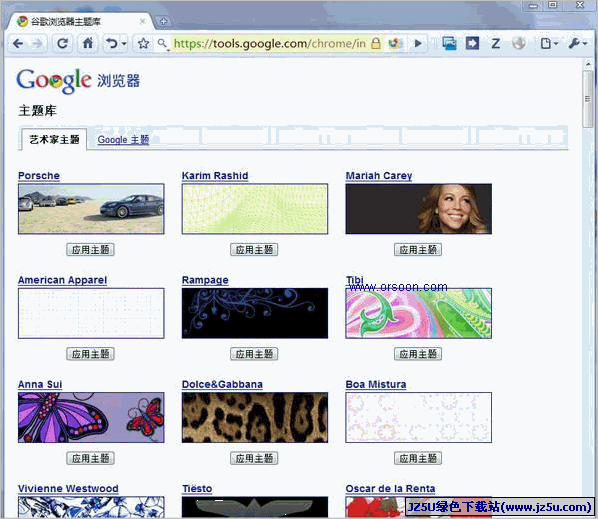Viewport: 598px width, 519px height.
Task: Go to the home page icon
Action: point(88,43)
